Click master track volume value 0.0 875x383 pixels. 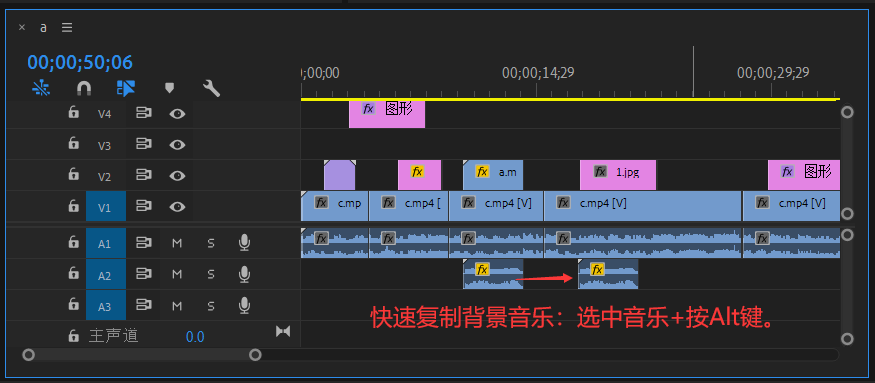[195, 337]
